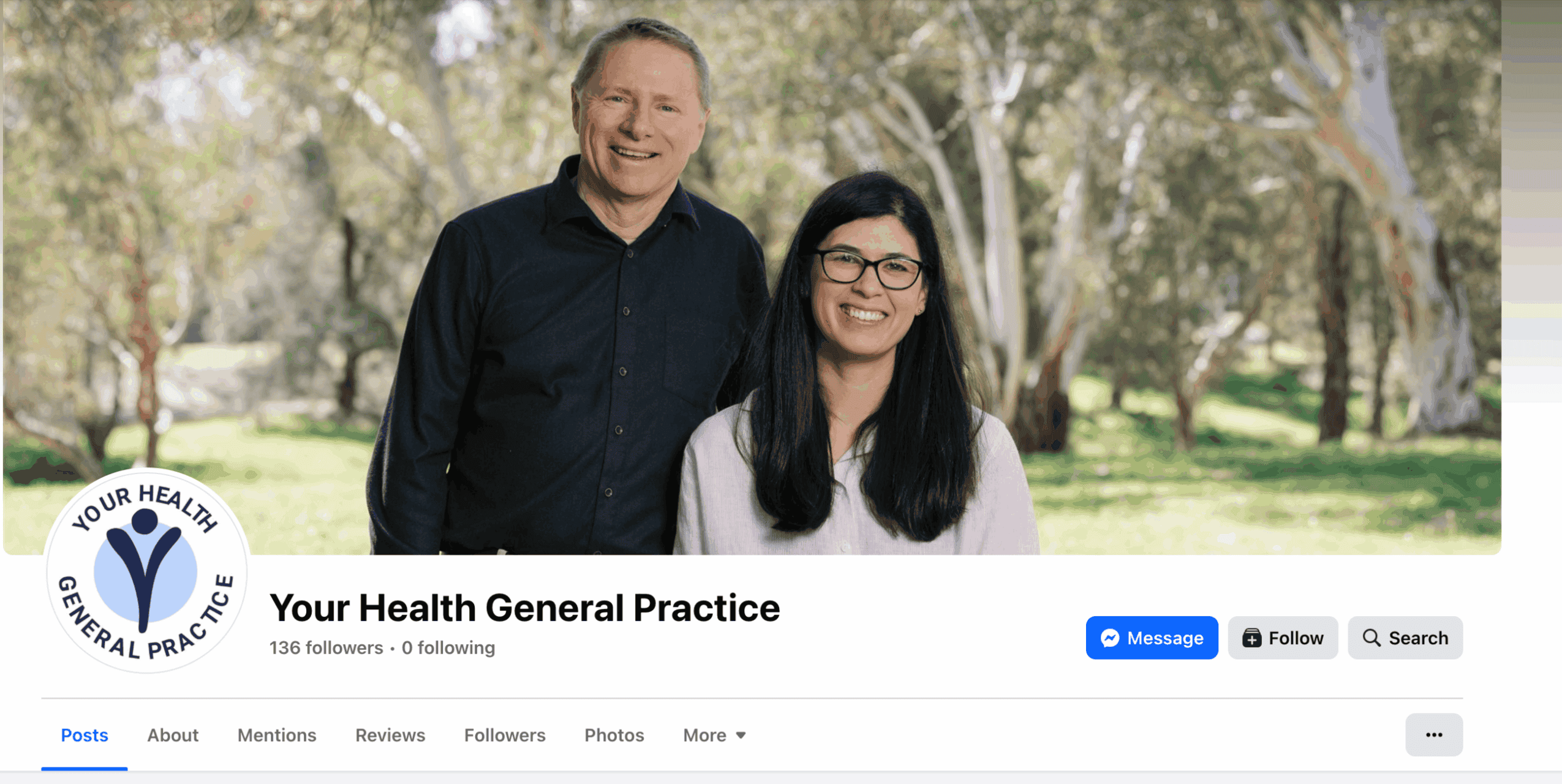Select the Posts tab
1562x784 pixels.
pos(85,735)
